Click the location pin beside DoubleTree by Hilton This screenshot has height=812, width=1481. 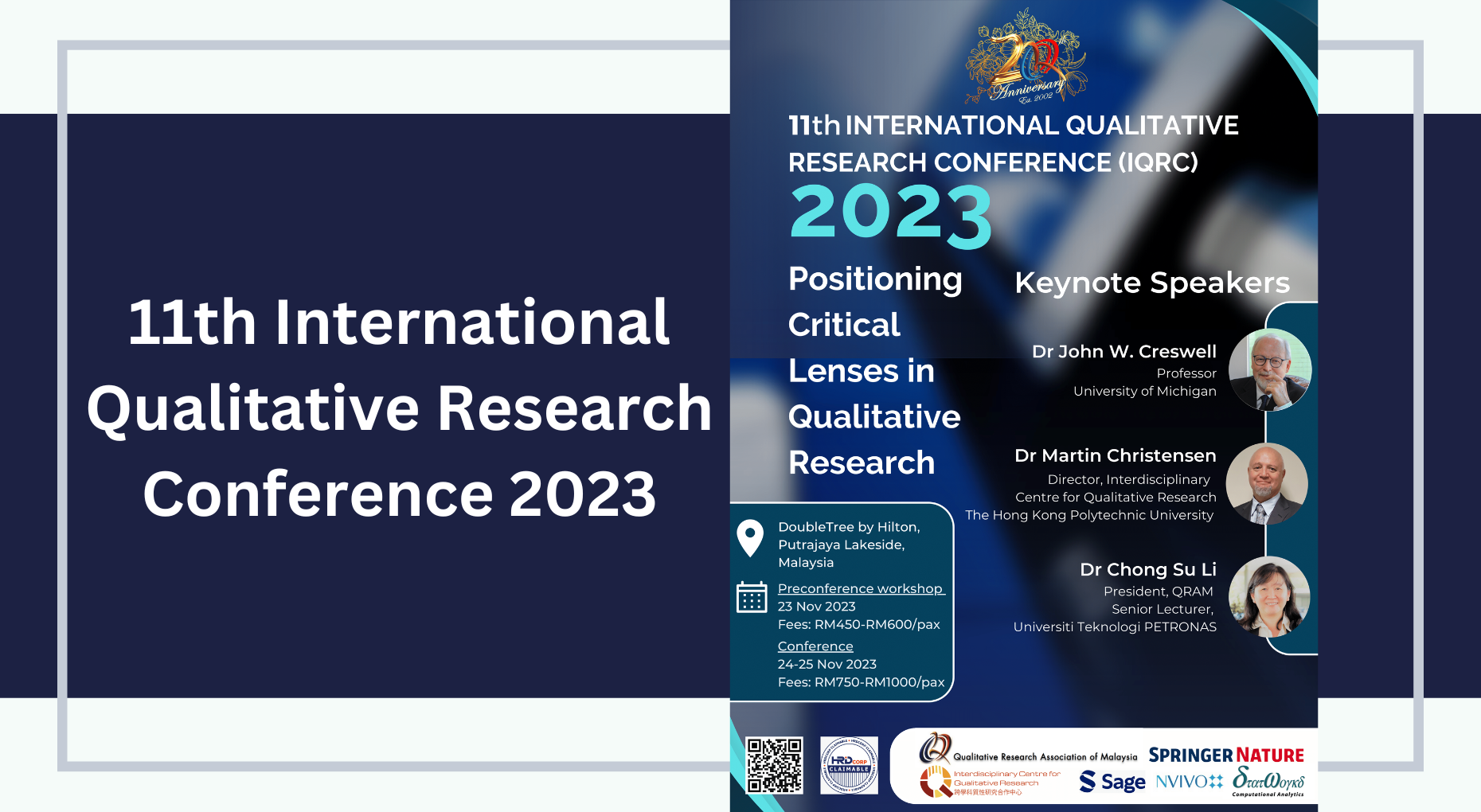pyautogui.click(x=749, y=537)
